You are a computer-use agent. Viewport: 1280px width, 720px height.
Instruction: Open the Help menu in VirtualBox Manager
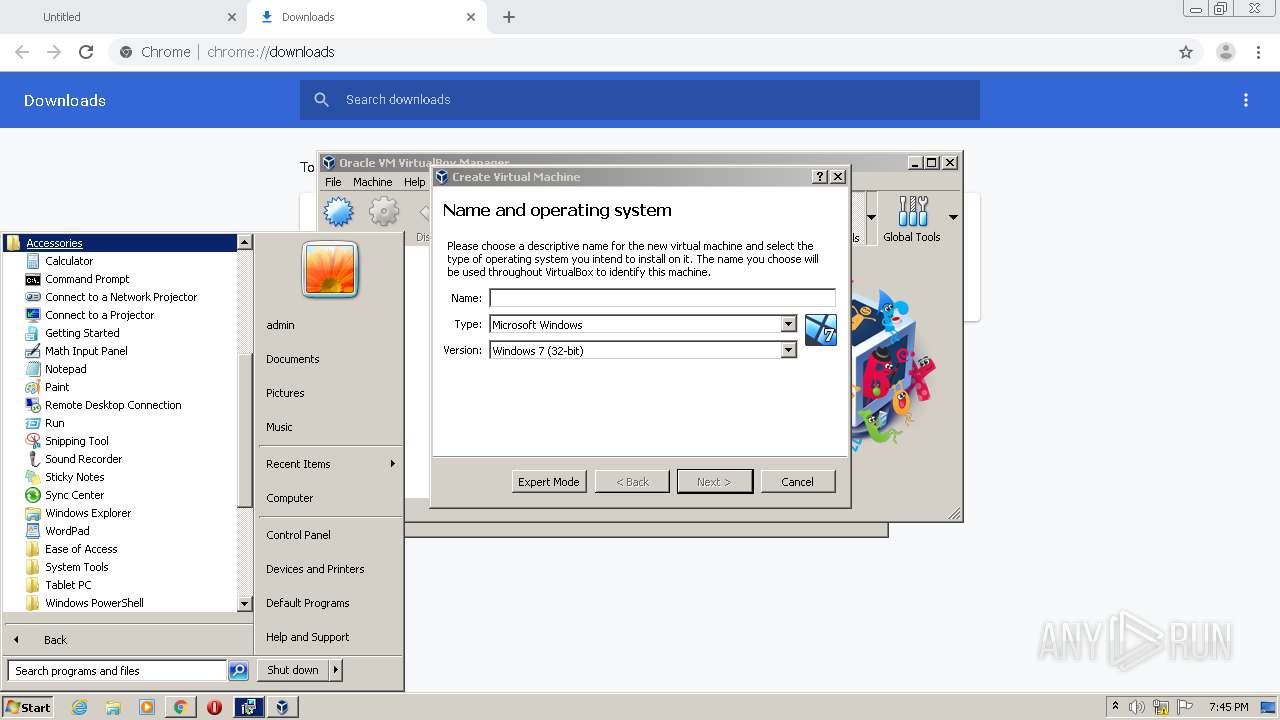[x=415, y=182]
